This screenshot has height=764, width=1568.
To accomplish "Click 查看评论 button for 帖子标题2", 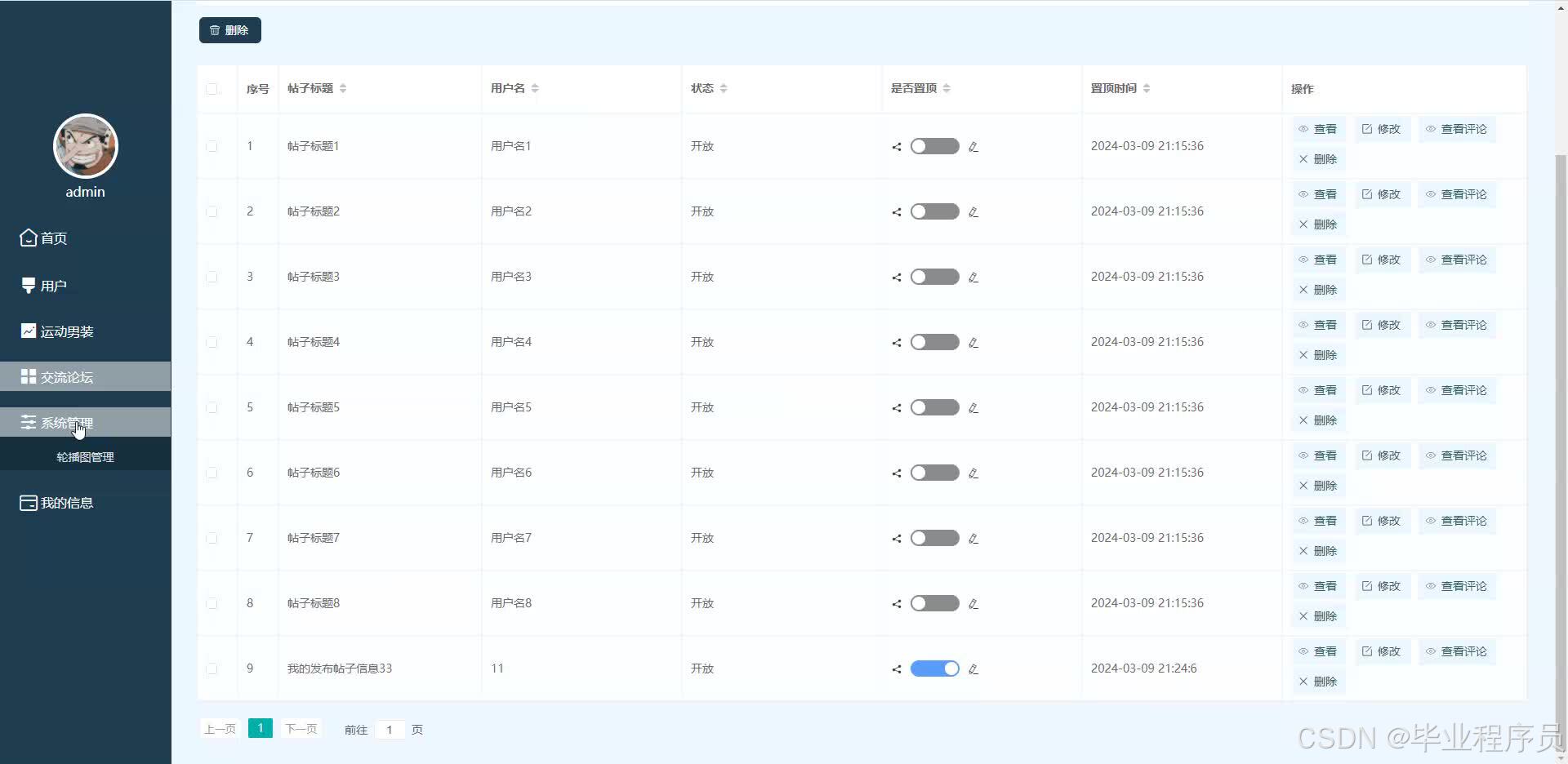I will (1457, 194).
